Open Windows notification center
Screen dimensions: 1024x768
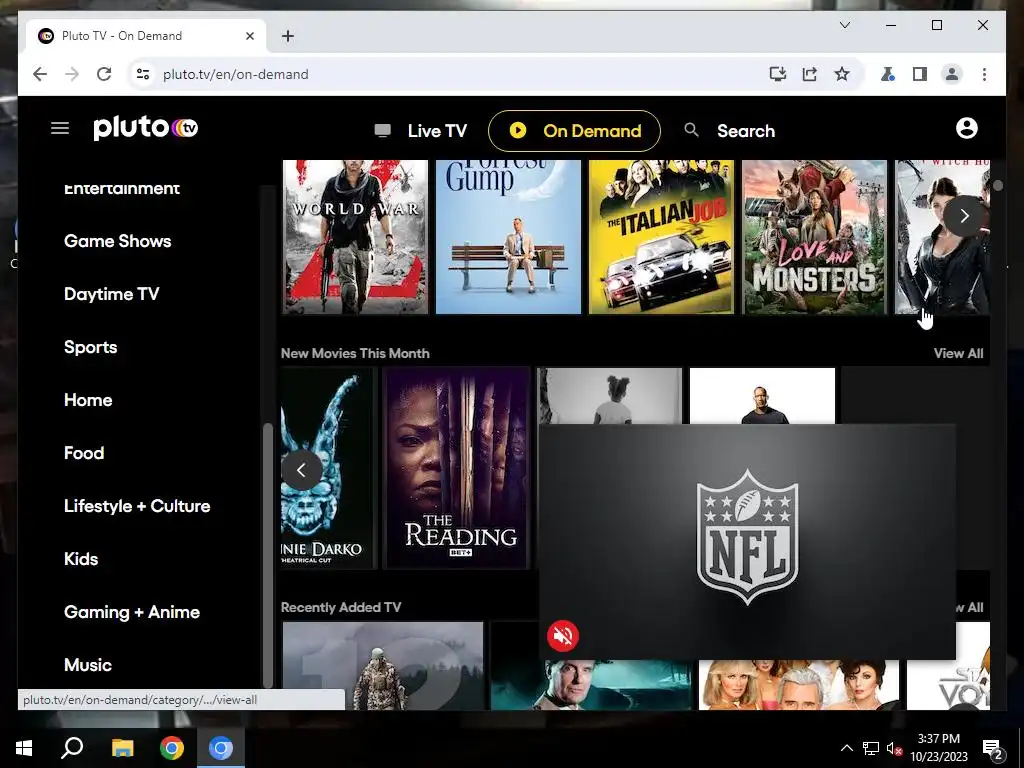pyautogui.click(x=993, y=748)
